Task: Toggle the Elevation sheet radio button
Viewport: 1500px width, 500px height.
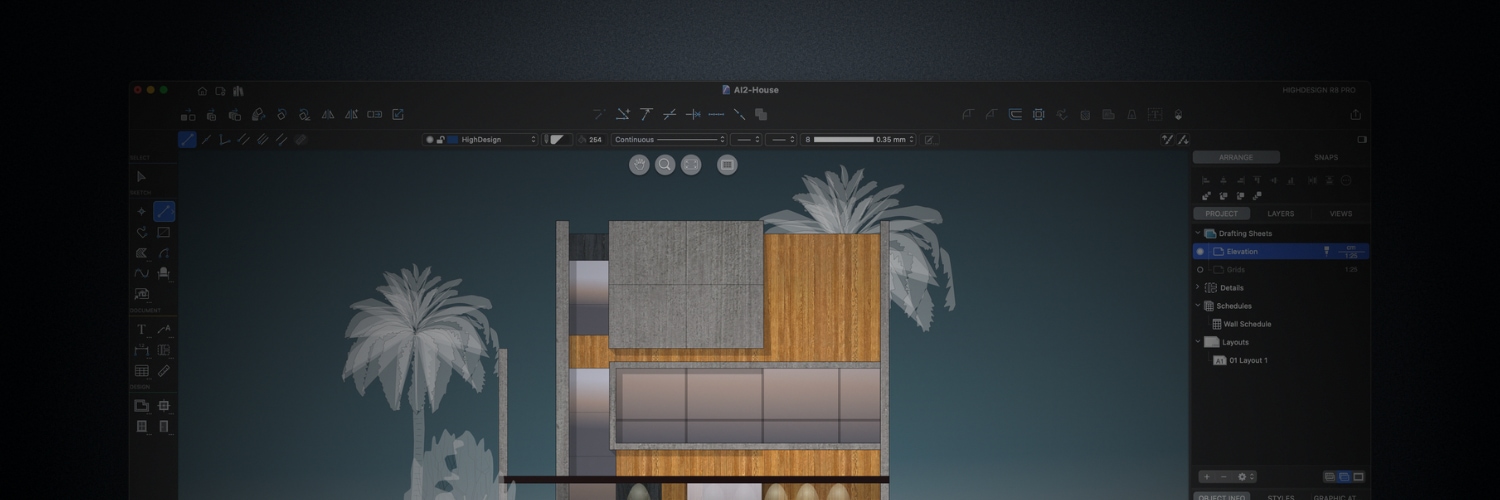Action: point(1200,251)
